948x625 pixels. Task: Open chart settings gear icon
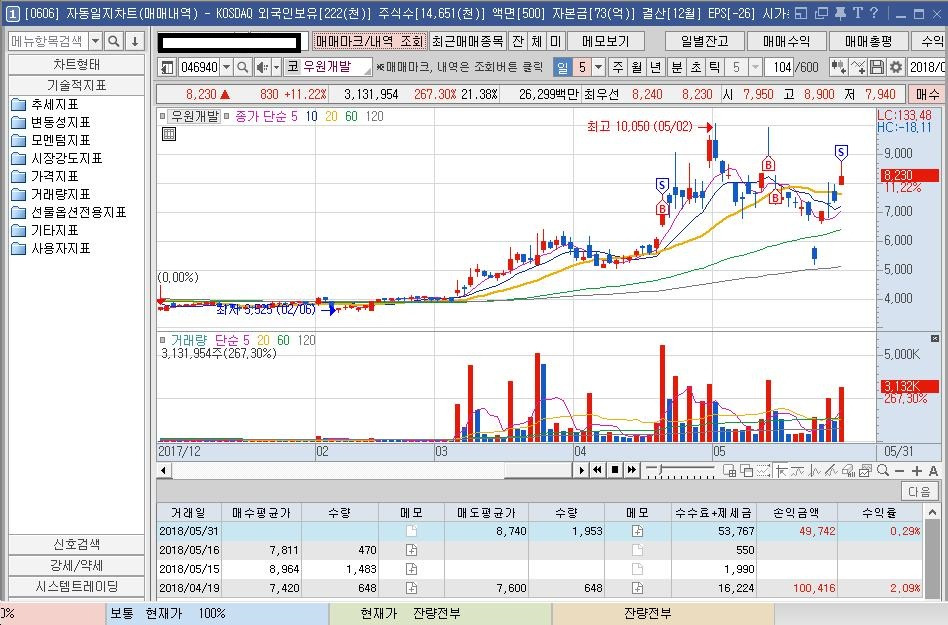(895, 67)
